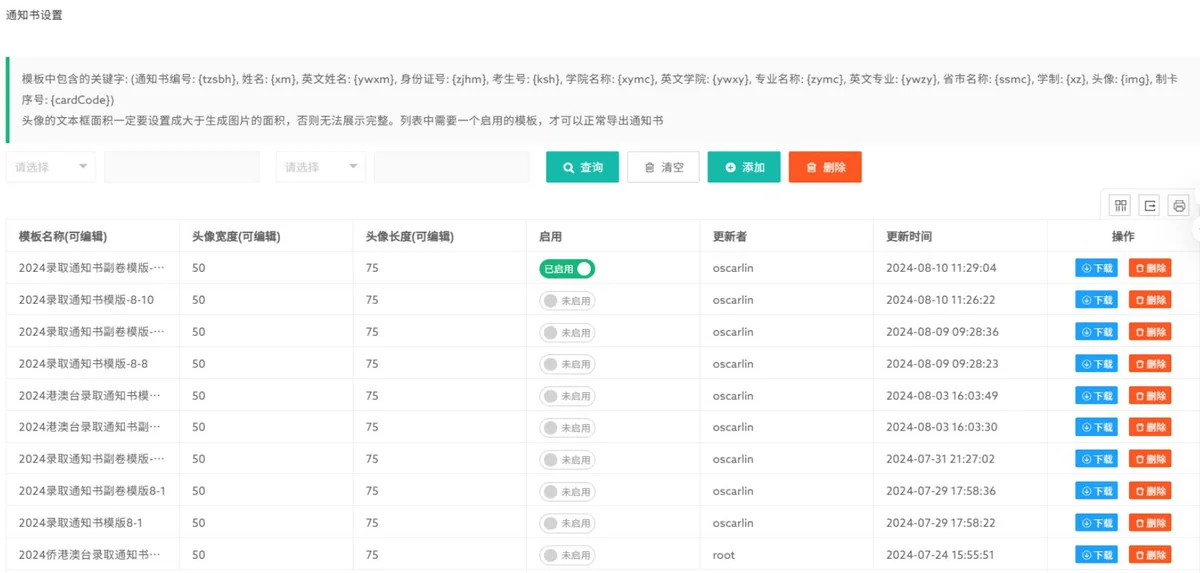Image resolution: width=1200 pixels, height=573 pixels.
Task: Click the timestamp 2024-08-10 11:26:22
Action: click(x=941, y=300)
